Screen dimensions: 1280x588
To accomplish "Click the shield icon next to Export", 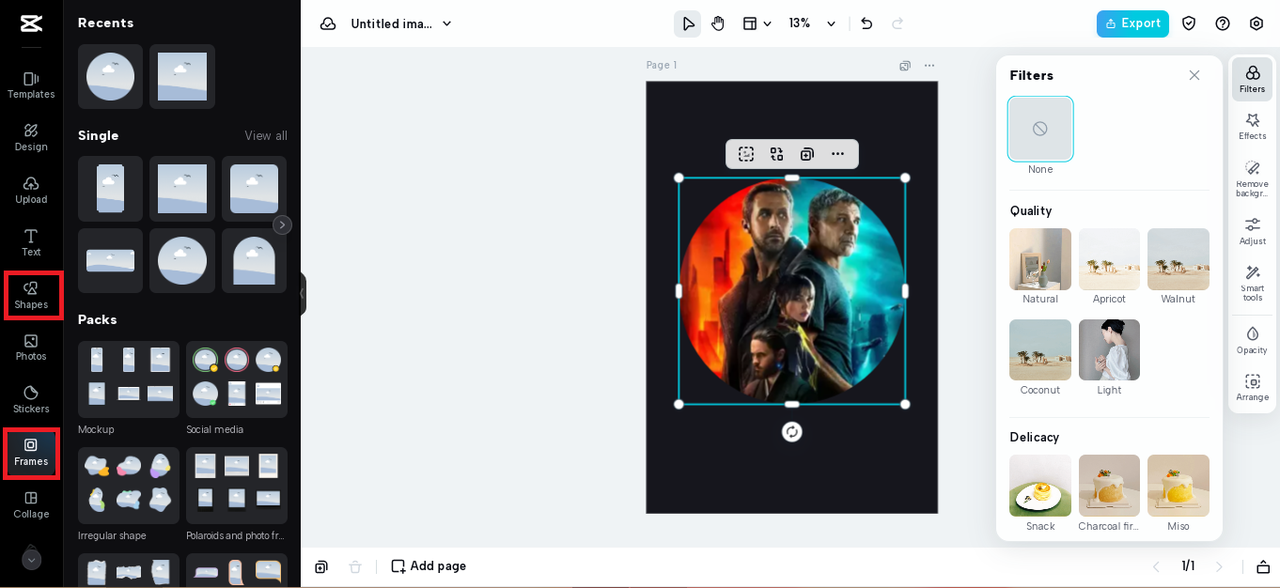I will (1189, 24).
